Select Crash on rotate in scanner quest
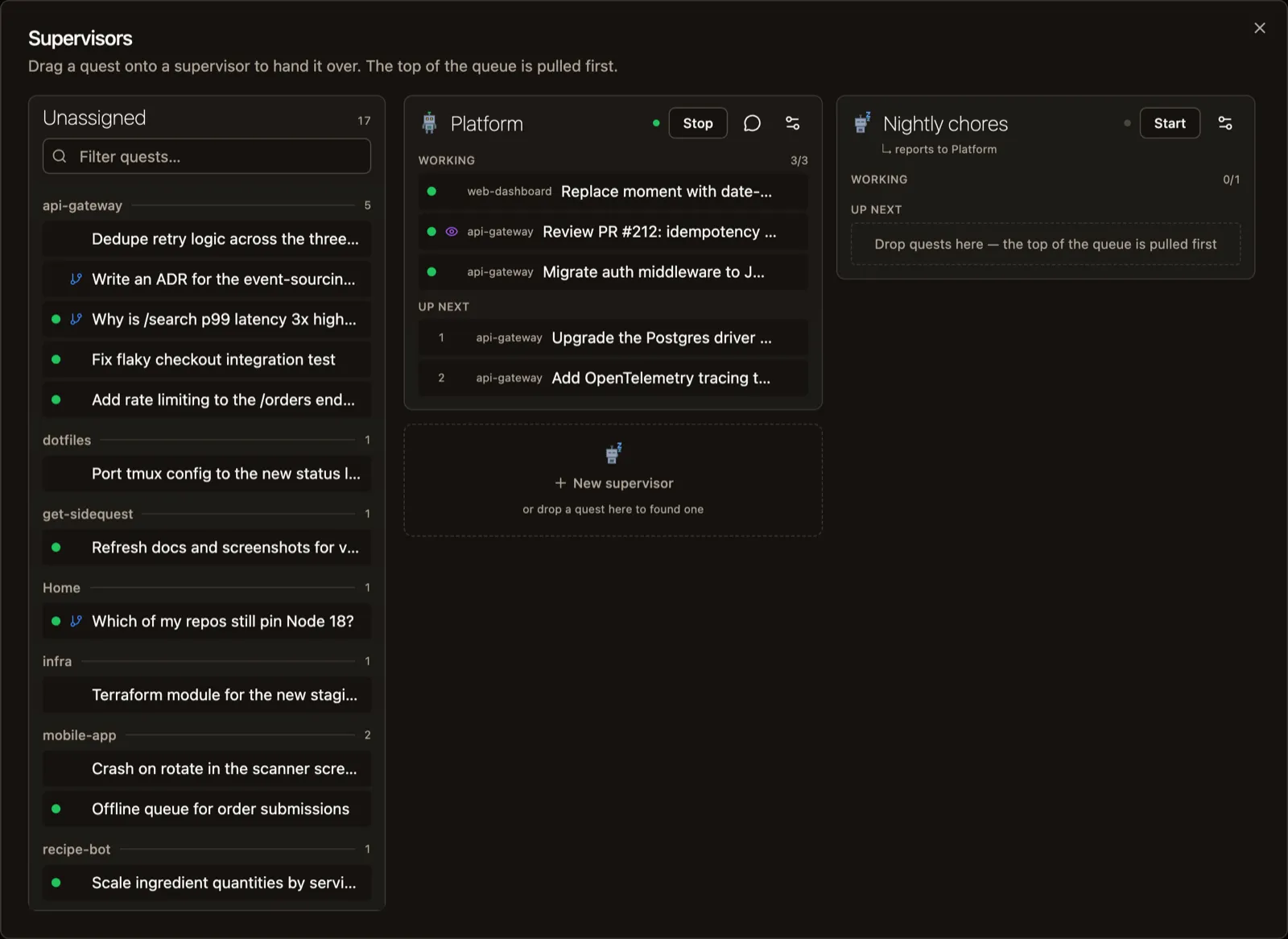1288x939 pixels. click(x=207, y=769)
